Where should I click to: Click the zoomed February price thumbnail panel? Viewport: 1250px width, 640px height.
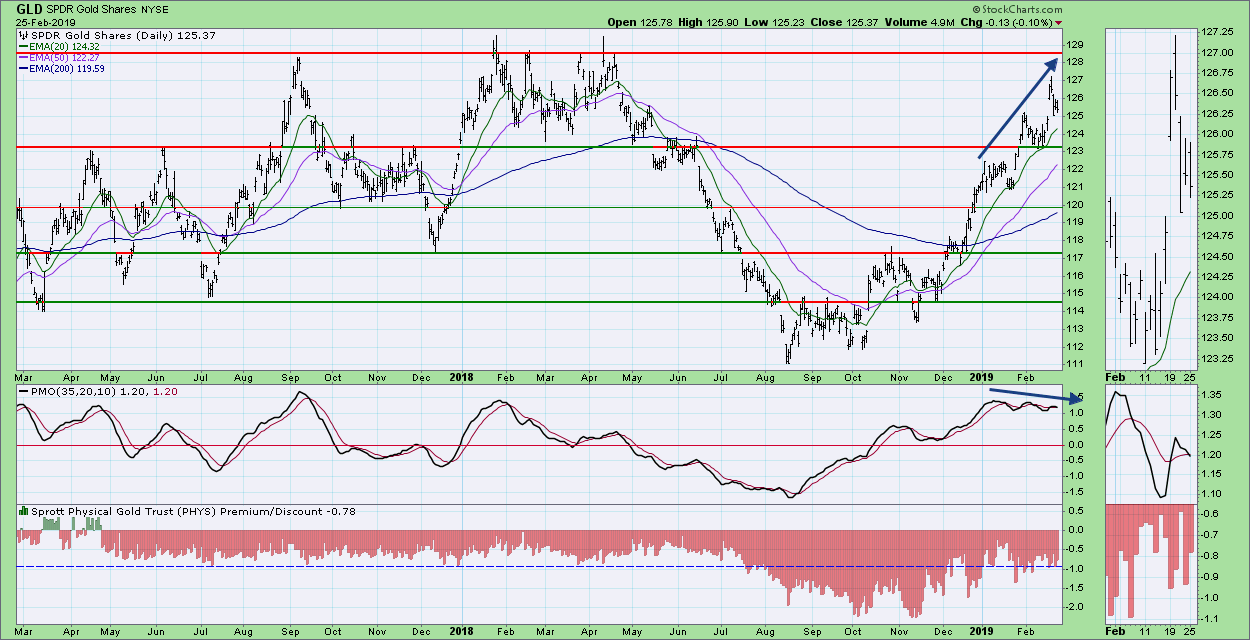point(1152,198)
